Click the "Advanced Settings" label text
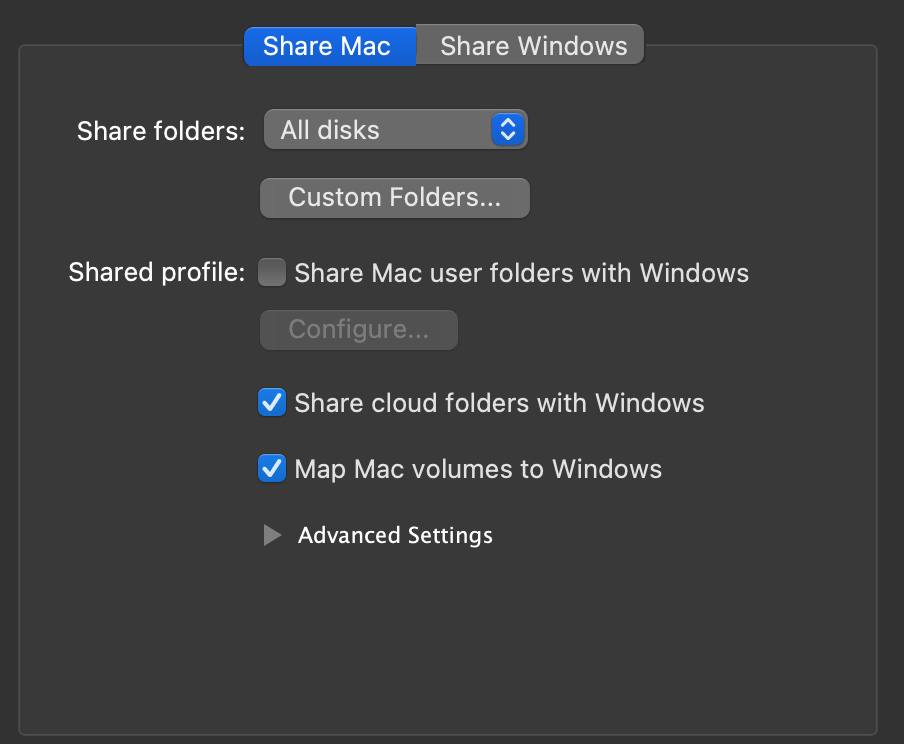Screen dimensions: 904x744 [x=395, y=536]
